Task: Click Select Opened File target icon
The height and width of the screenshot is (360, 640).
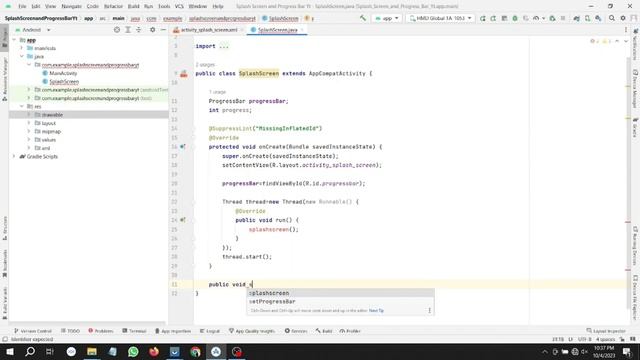Action: click(x=117, y=30)
